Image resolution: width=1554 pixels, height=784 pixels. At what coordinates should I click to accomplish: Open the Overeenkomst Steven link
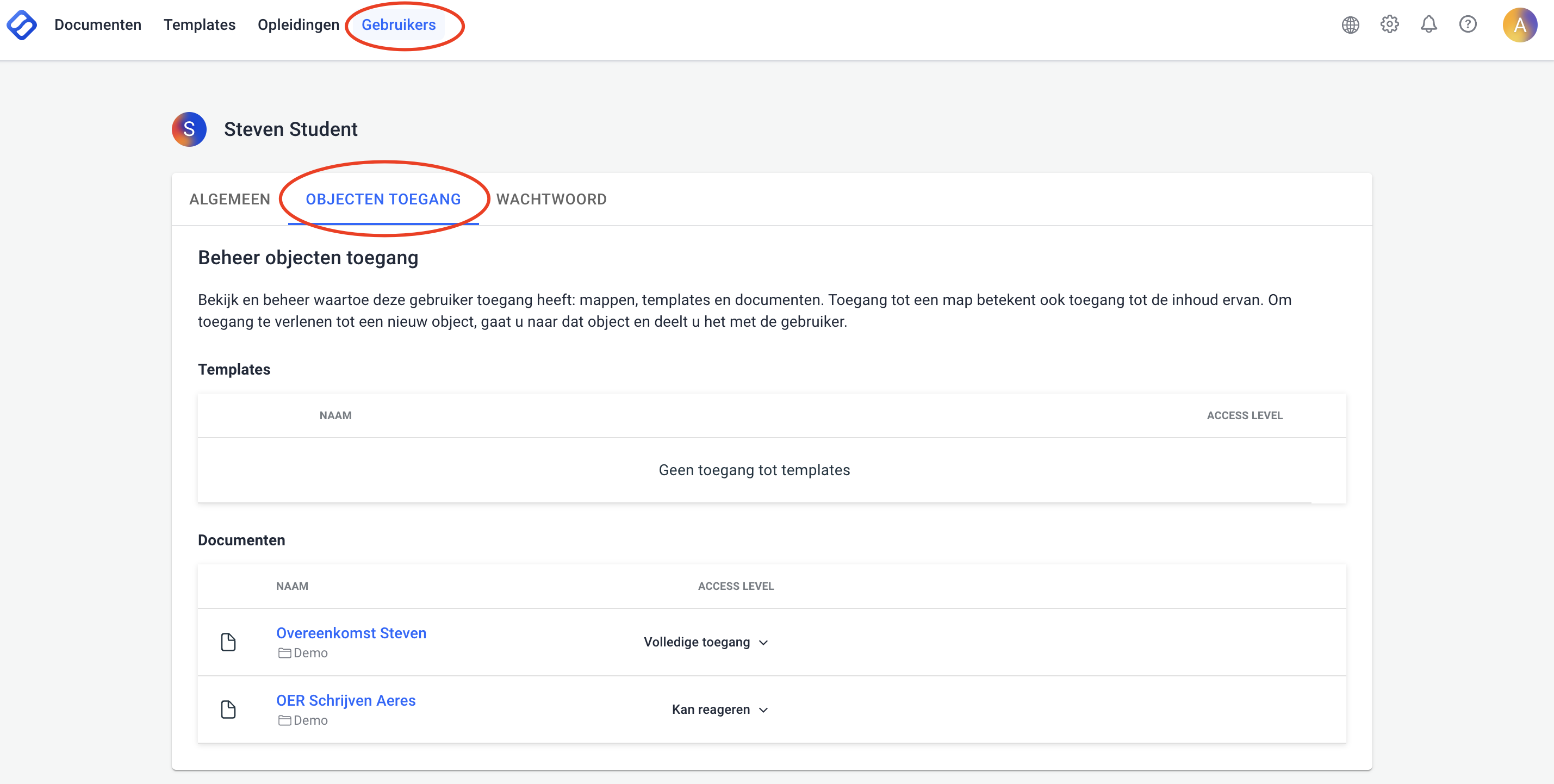(351, 633)
